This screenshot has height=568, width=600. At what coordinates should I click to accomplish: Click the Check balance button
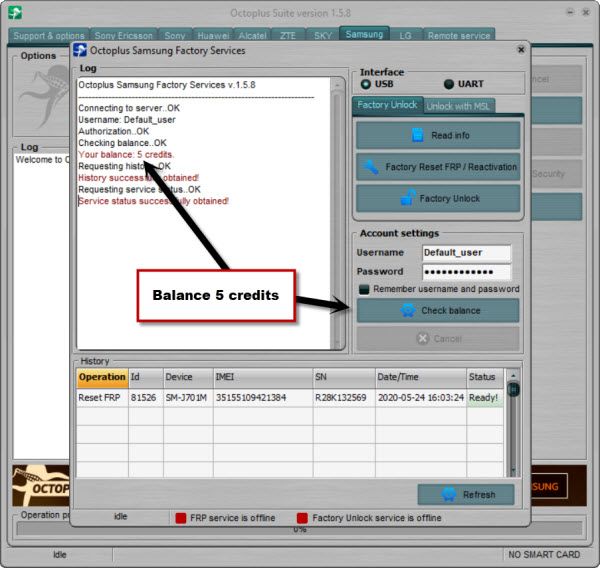pos(438,310)
